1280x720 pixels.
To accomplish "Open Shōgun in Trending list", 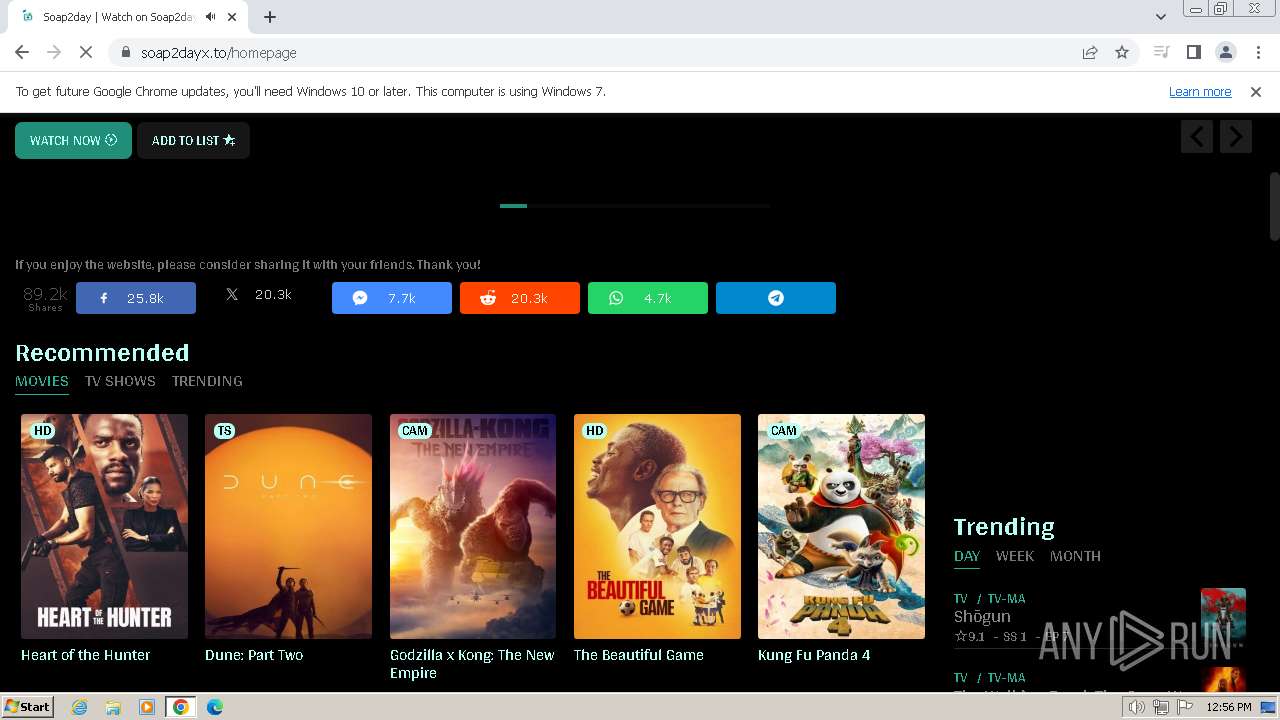I will tap(982, 616).
